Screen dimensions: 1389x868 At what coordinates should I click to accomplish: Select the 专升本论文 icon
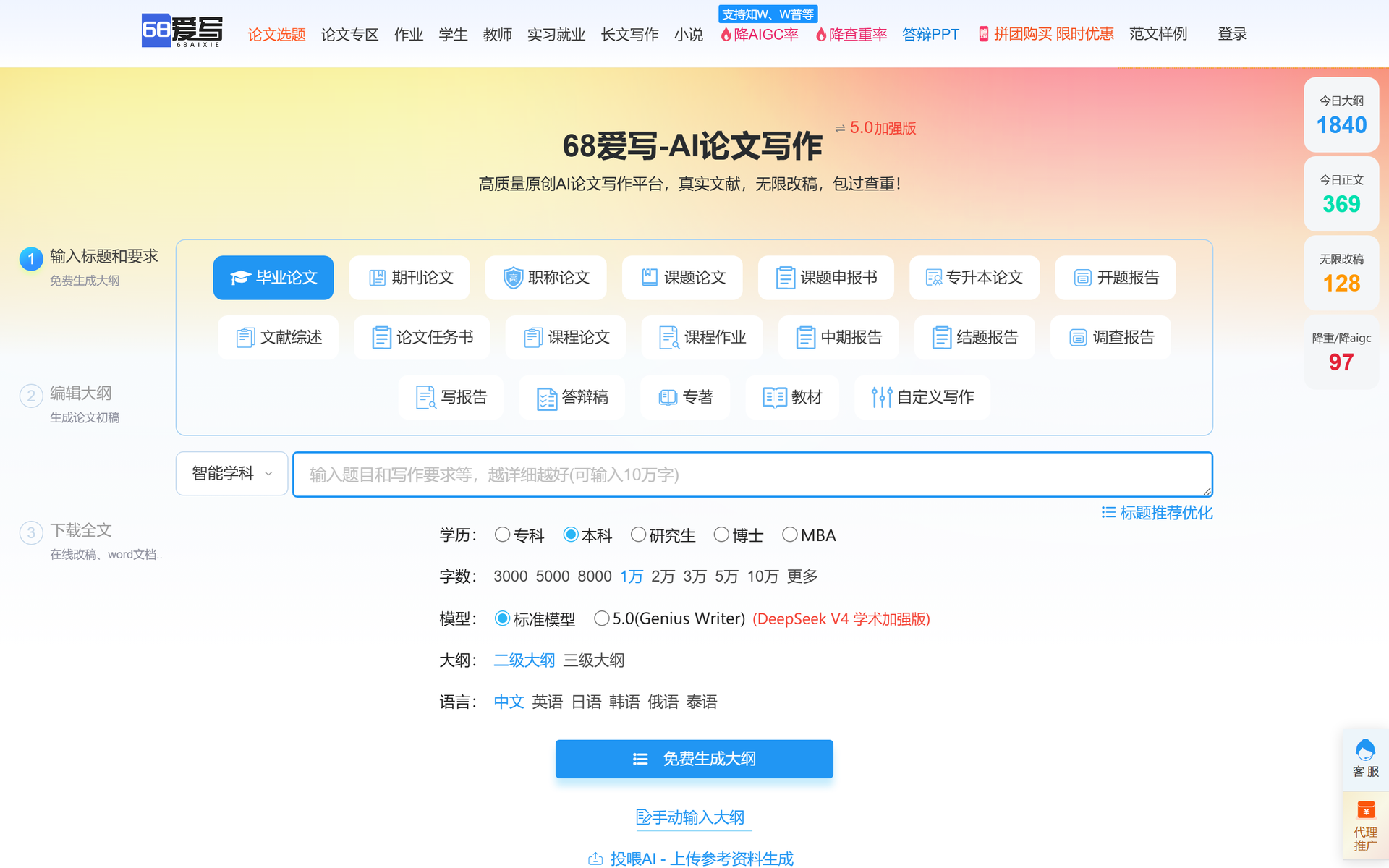click(x=934, y=278)
